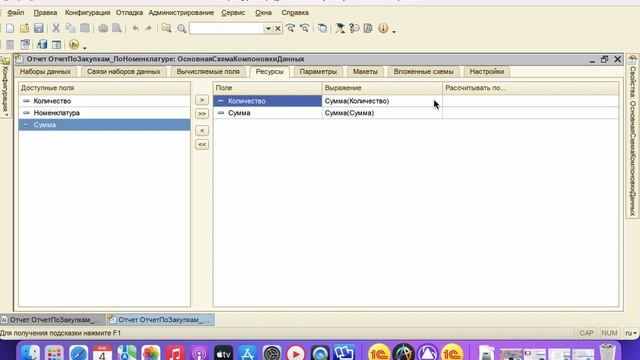This screenshot has width=640, height=360.
Task: Undo the last action with arrow icon
Action: (136, 28)
